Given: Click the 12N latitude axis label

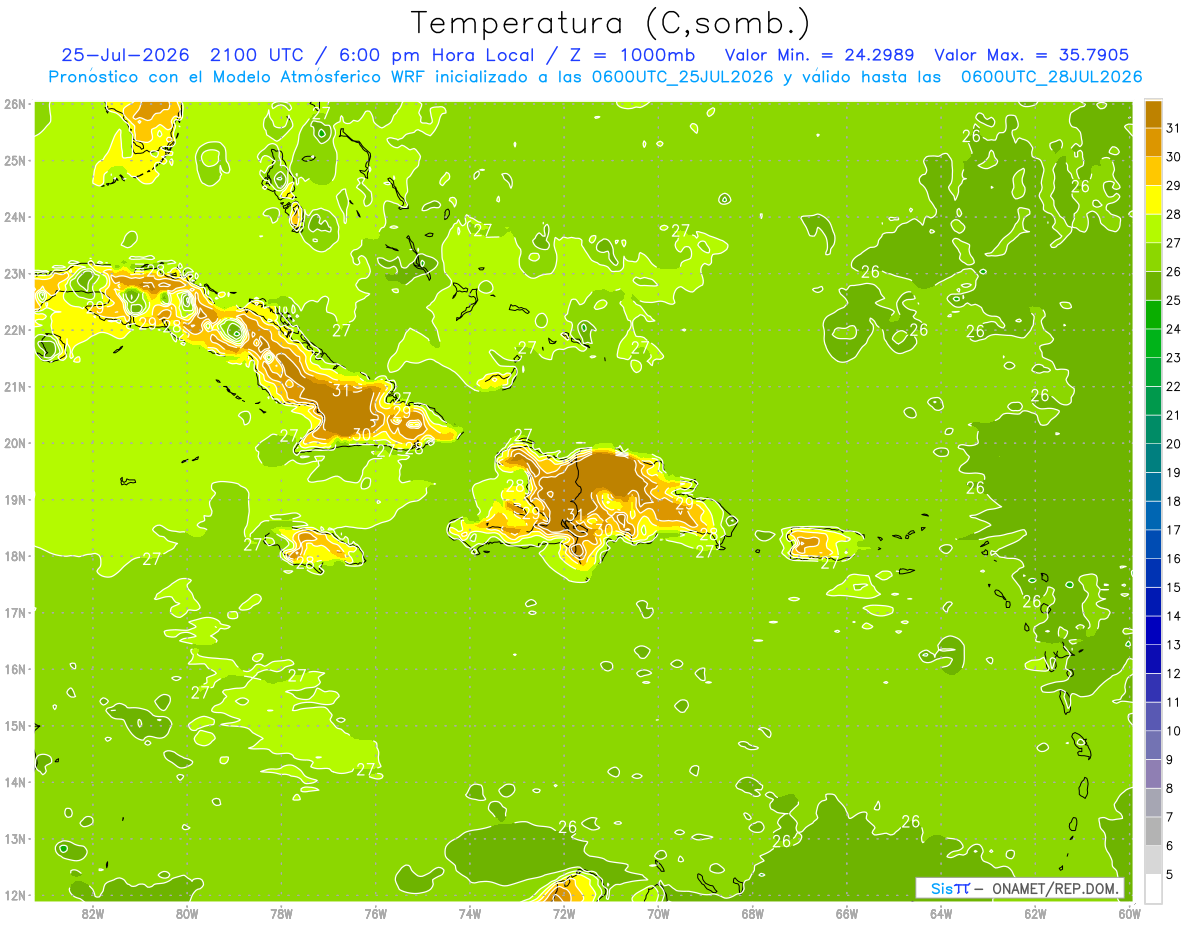Looking at the screenshot, I should (x=14, y=895).
